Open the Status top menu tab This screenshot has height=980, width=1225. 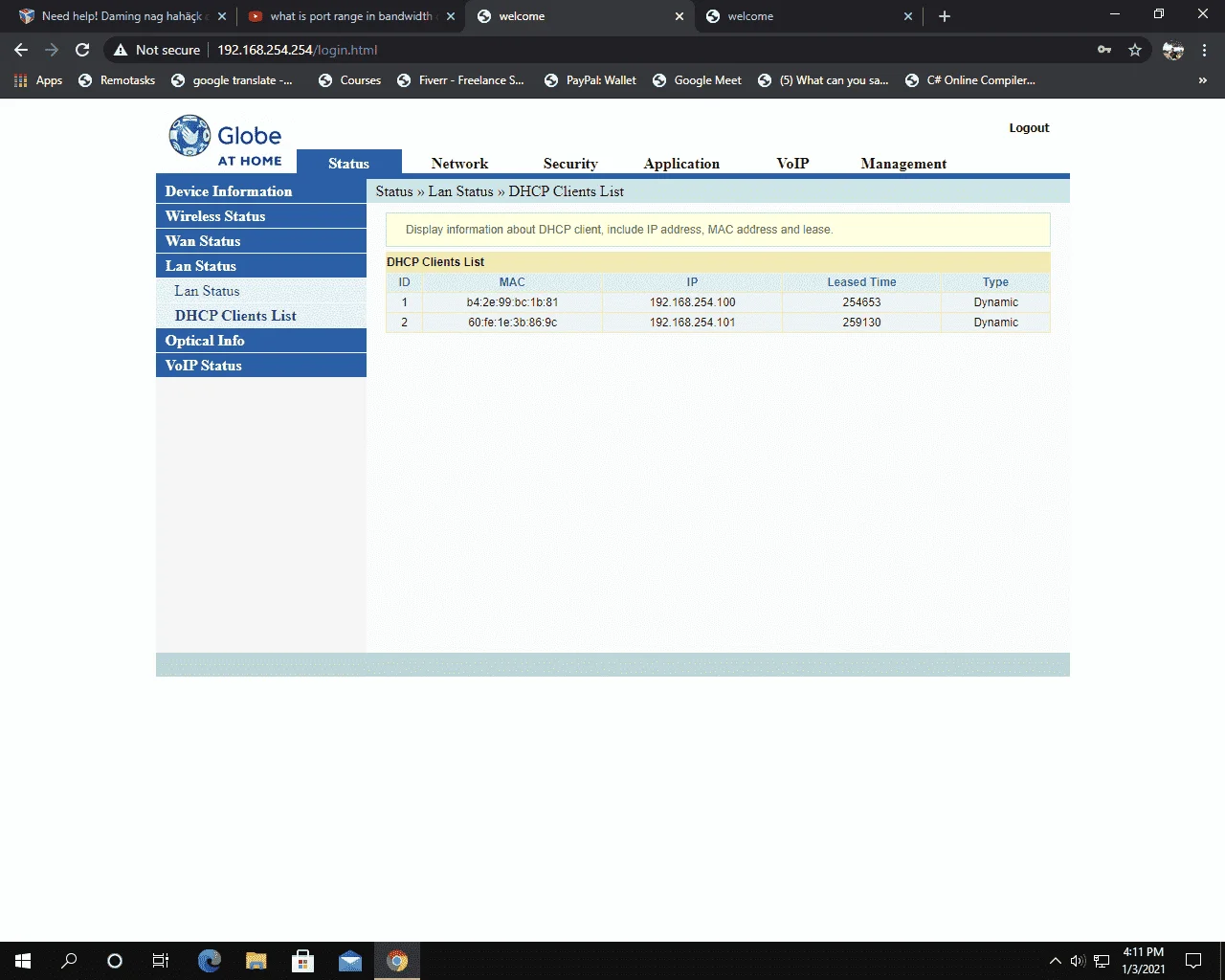click(x=348, y=164)
